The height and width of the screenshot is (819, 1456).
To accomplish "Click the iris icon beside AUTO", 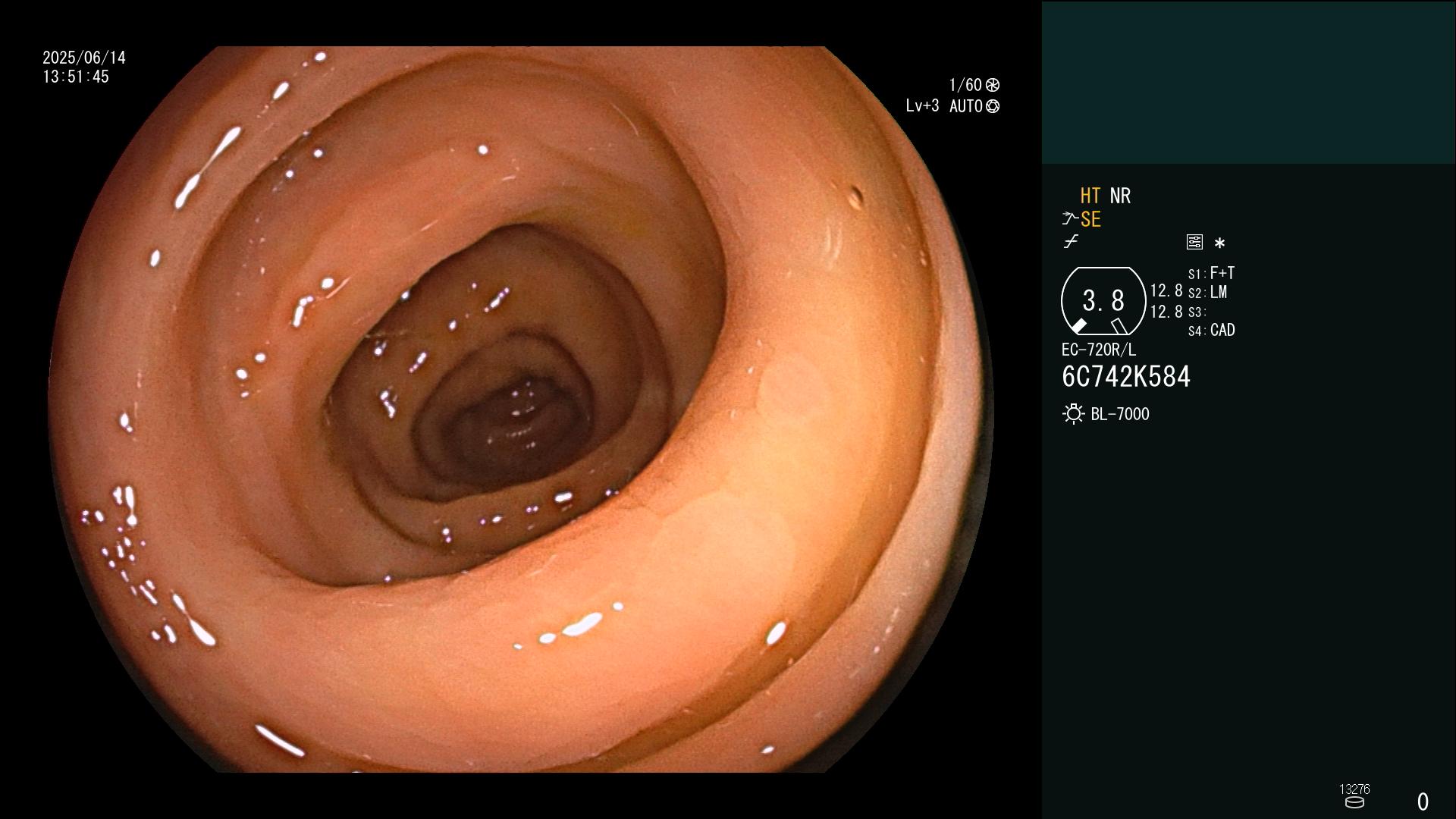I will 993,106.
